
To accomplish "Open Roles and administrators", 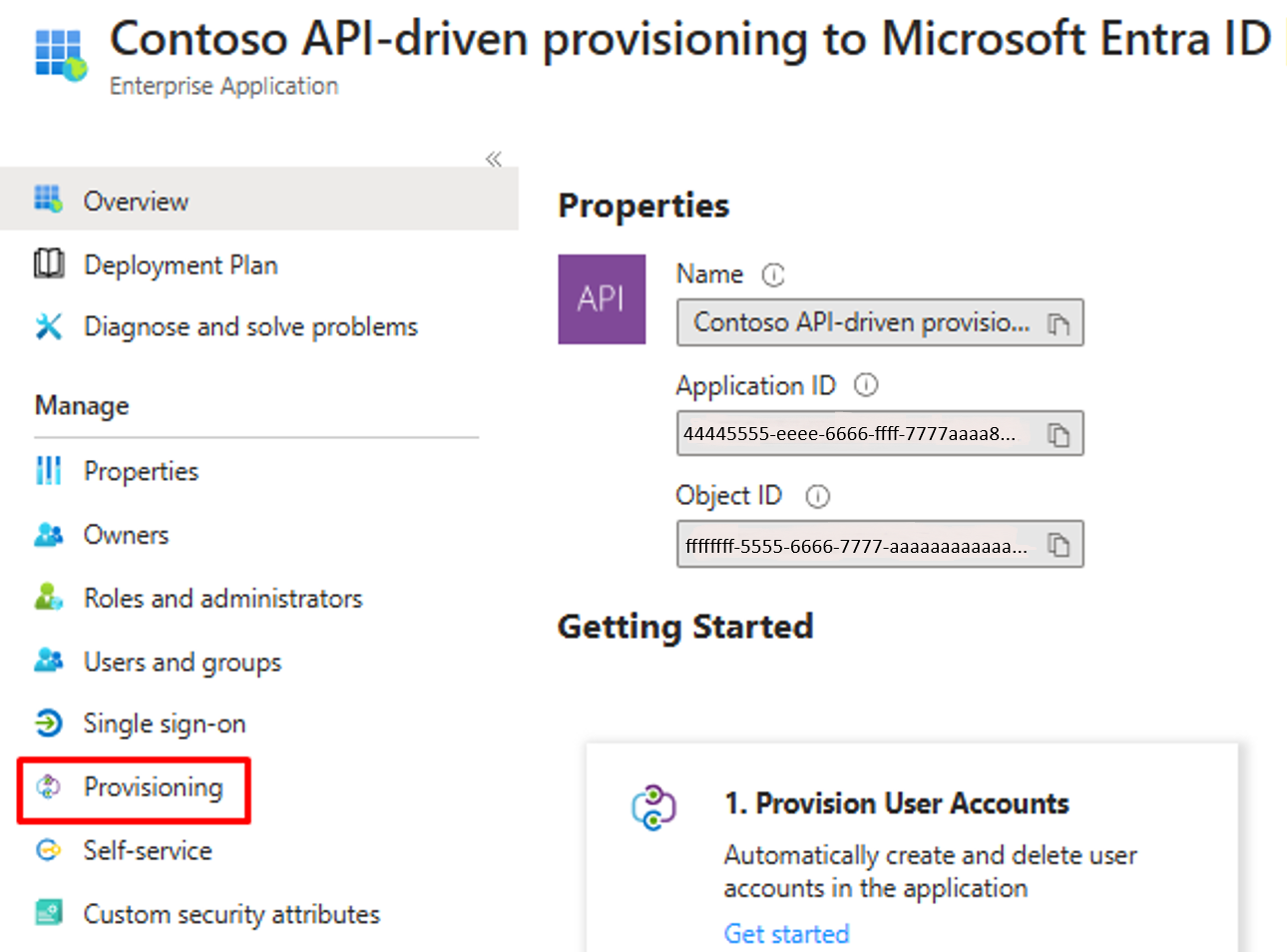I will tap(222, 598).
